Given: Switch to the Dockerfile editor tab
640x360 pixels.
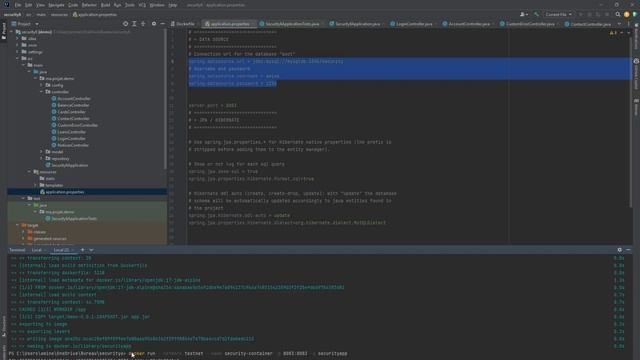Looking at the screenshot, I should point(183,24).
